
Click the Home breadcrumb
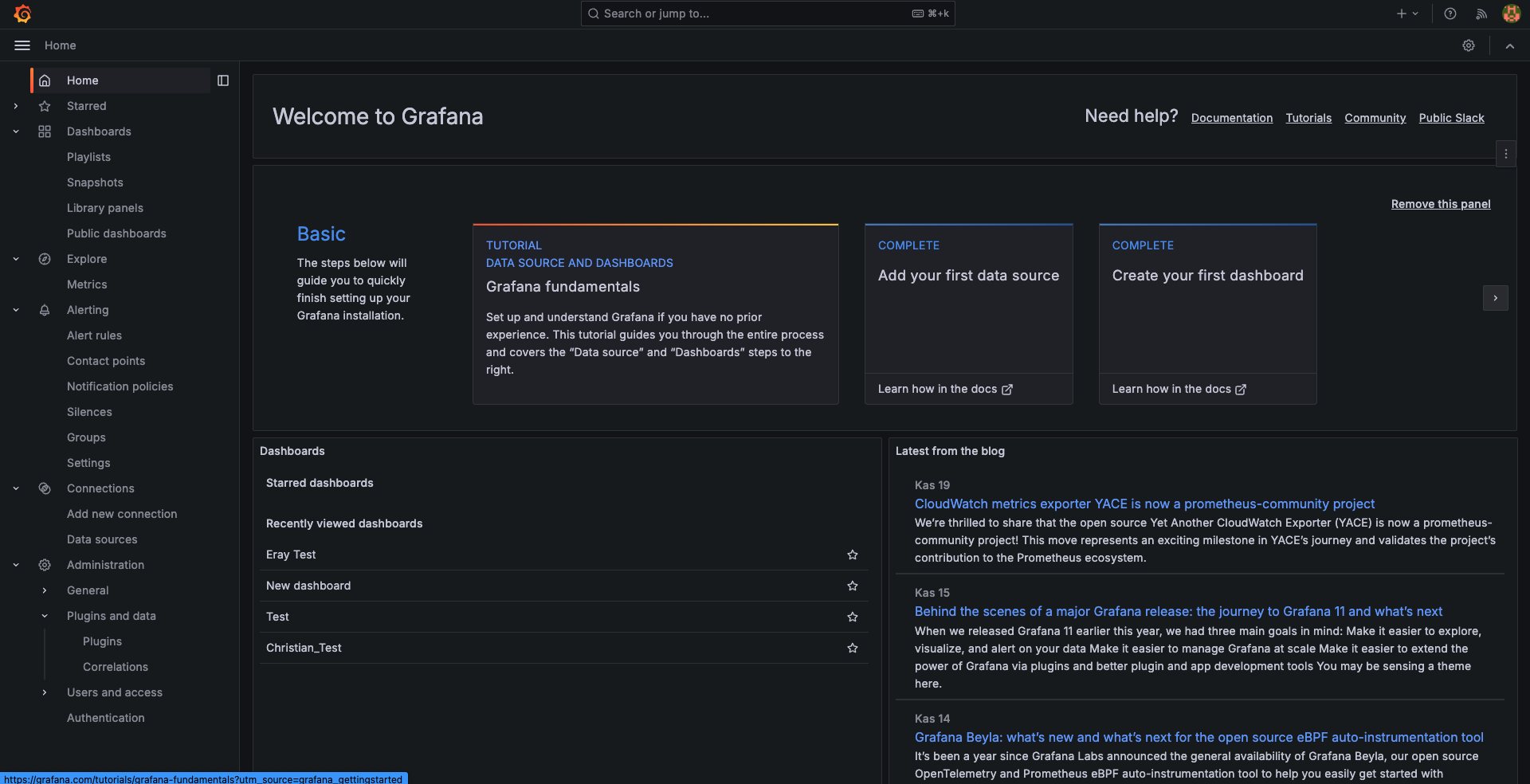tap(61, 45)
